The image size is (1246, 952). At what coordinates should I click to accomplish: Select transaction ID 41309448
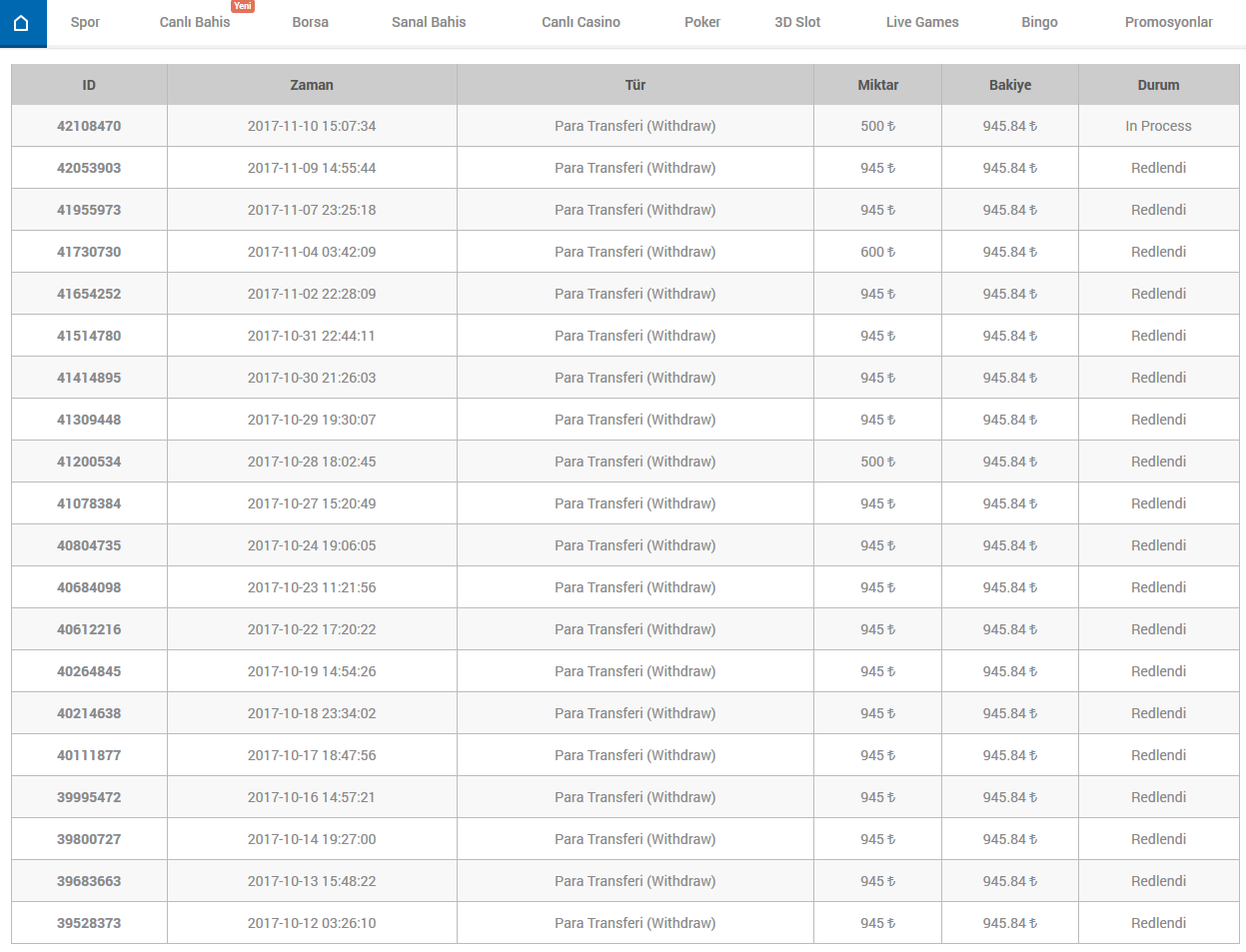pos(89,420)
